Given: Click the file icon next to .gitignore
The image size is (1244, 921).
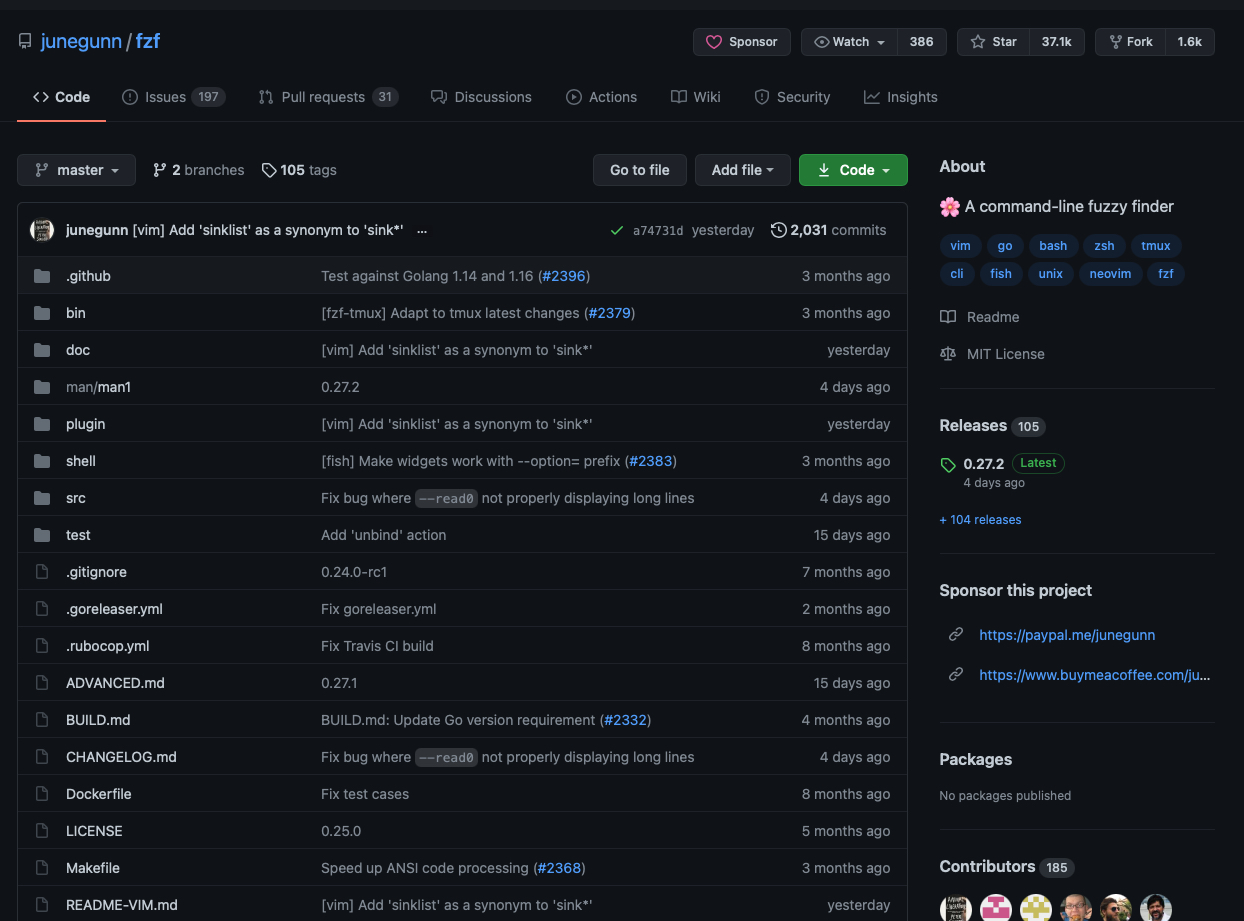Looking at the screenshot, I should coord(42,572).
